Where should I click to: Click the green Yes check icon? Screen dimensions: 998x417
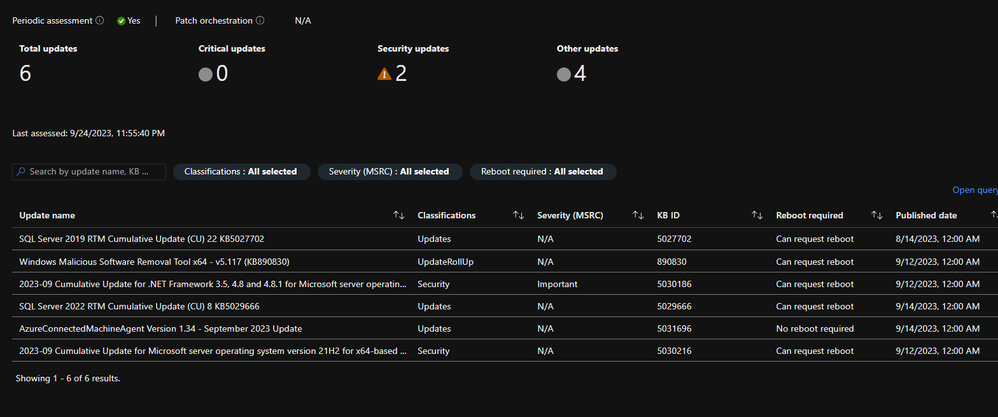coord(121,21)
